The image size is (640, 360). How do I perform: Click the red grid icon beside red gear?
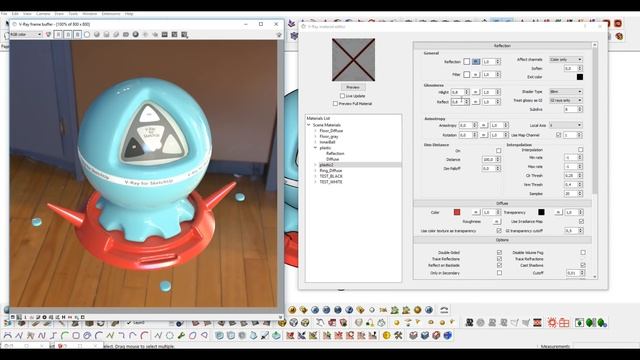[x=564, y=322]
